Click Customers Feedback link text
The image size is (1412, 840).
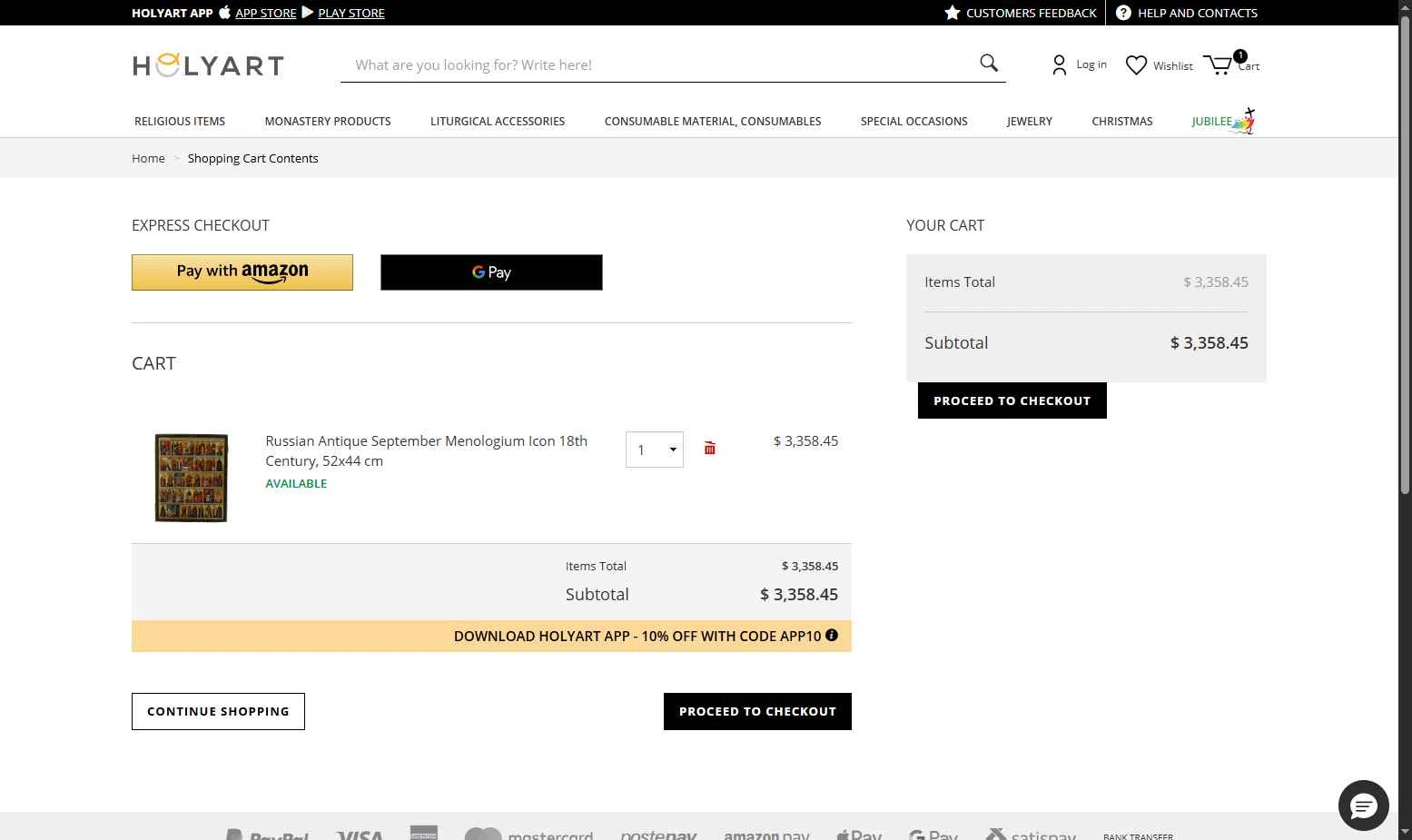[1031, 13]
